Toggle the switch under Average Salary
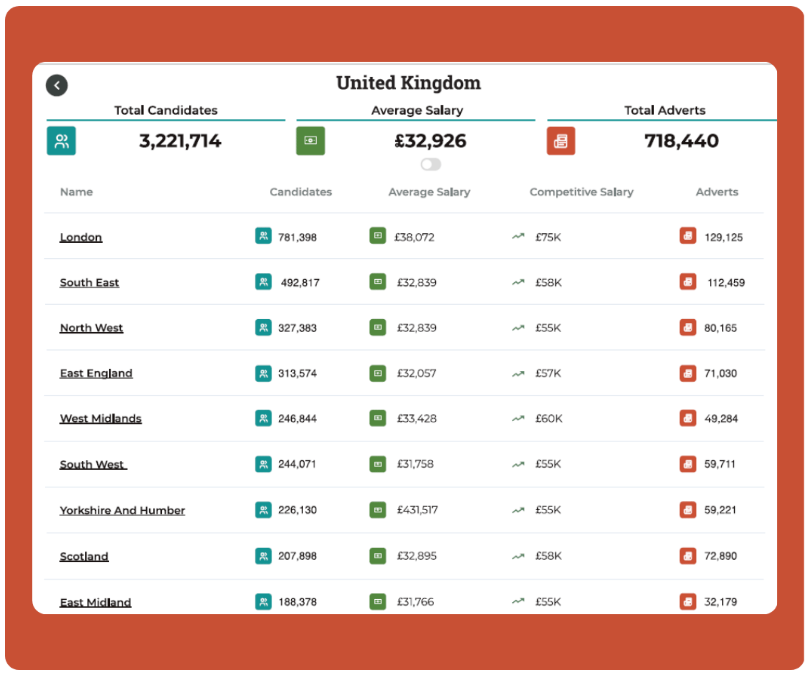Viewport: 807px width, 673px height. pos(431,164)
